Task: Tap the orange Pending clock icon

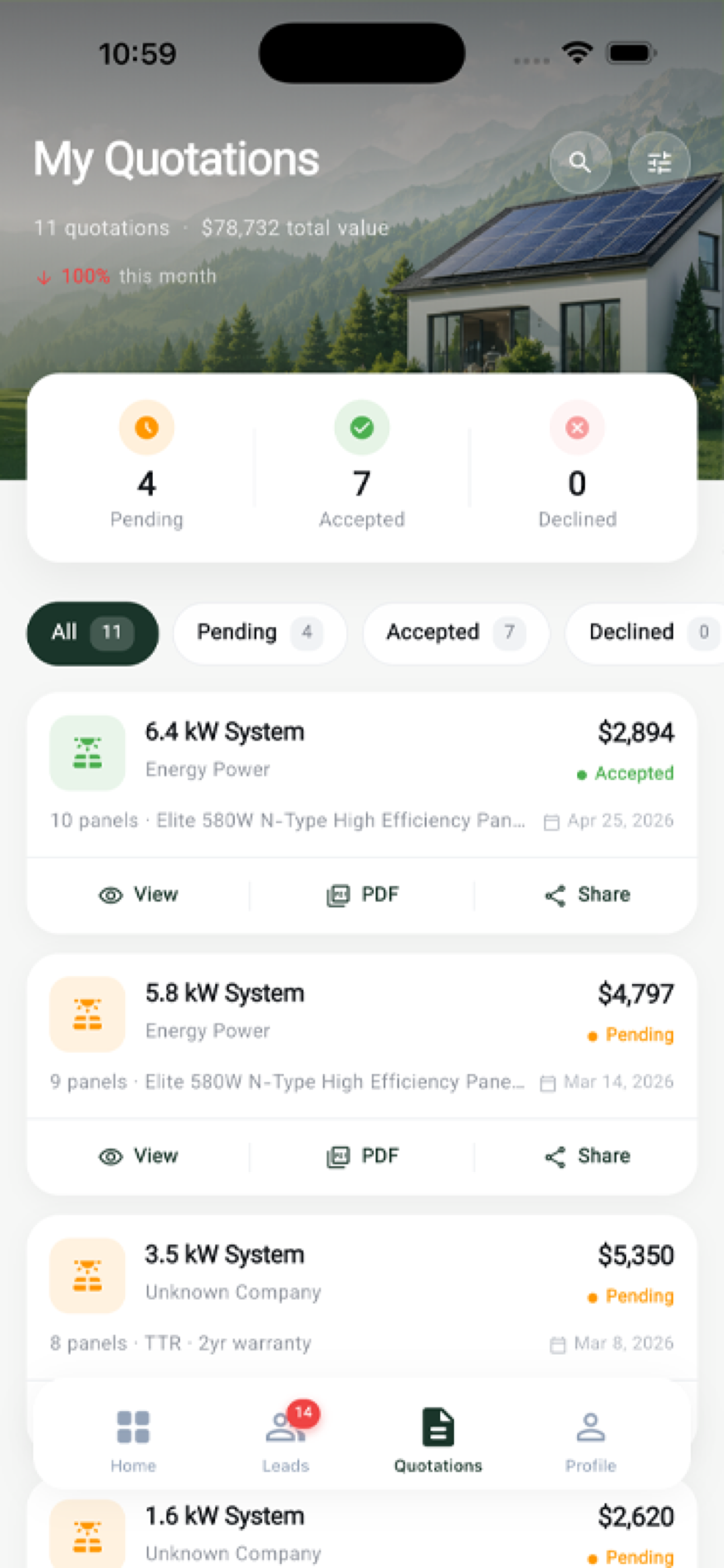Action: 147,428
